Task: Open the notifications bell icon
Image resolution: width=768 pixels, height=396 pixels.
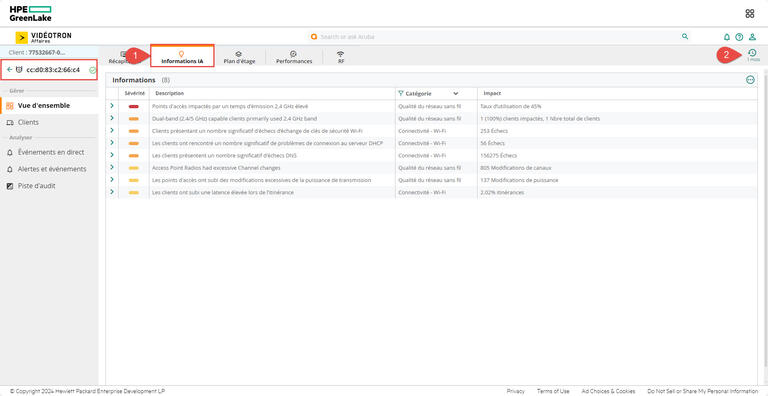Action: [727, 37]
